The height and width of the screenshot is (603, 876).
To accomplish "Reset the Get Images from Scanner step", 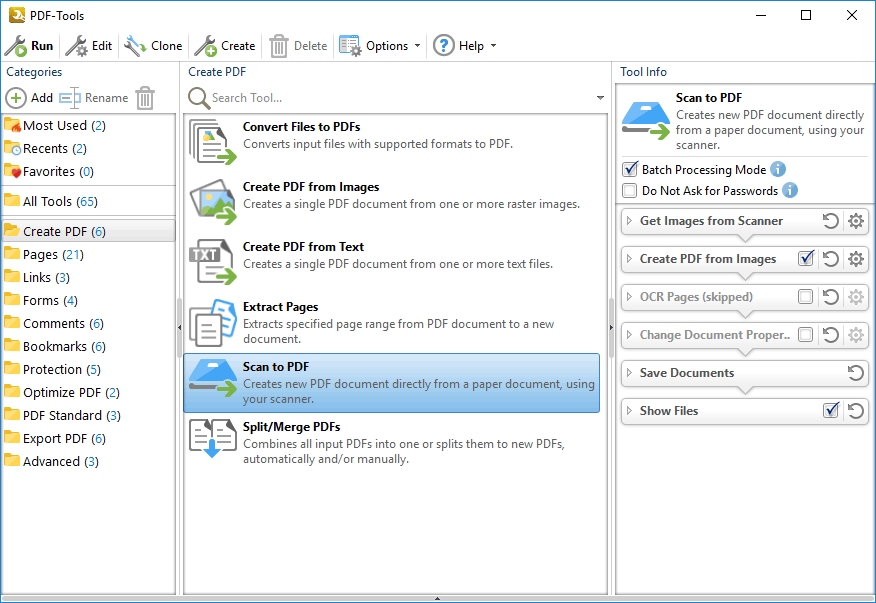I will pyautogui.click(x=830, y=221).
